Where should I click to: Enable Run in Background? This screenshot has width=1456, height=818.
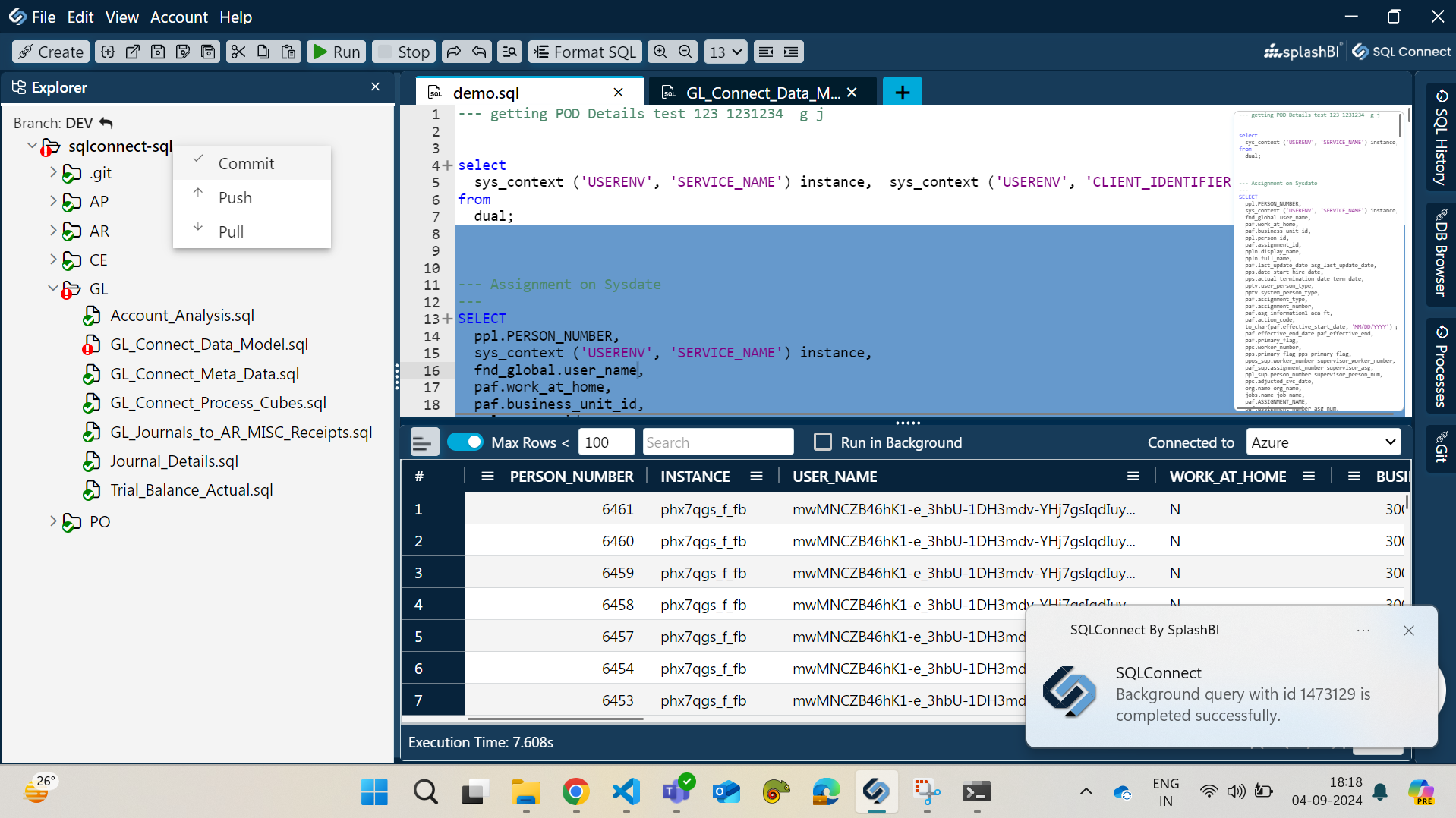click(x=823, y=441)
